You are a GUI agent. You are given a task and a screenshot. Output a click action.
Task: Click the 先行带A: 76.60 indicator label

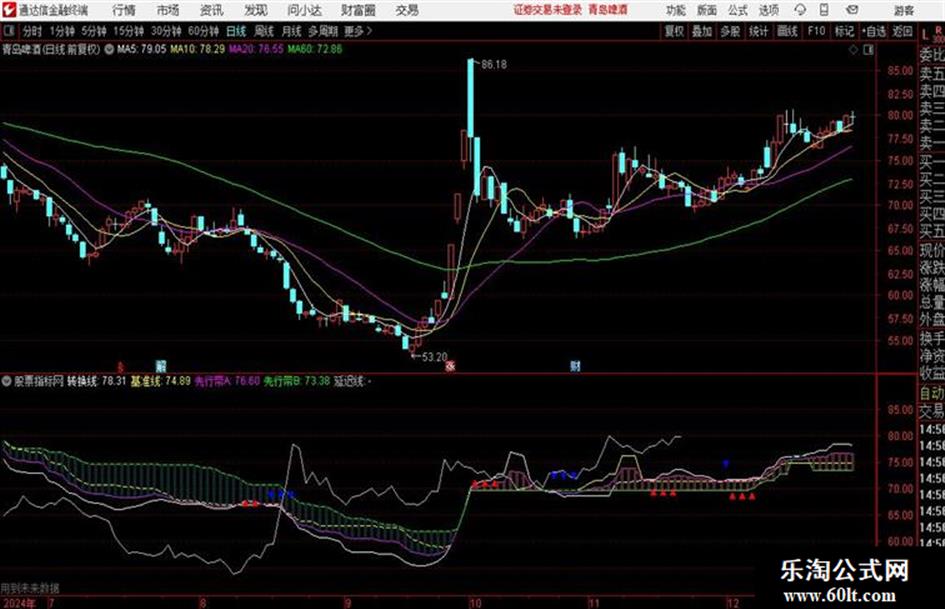(x=227, y=381)
